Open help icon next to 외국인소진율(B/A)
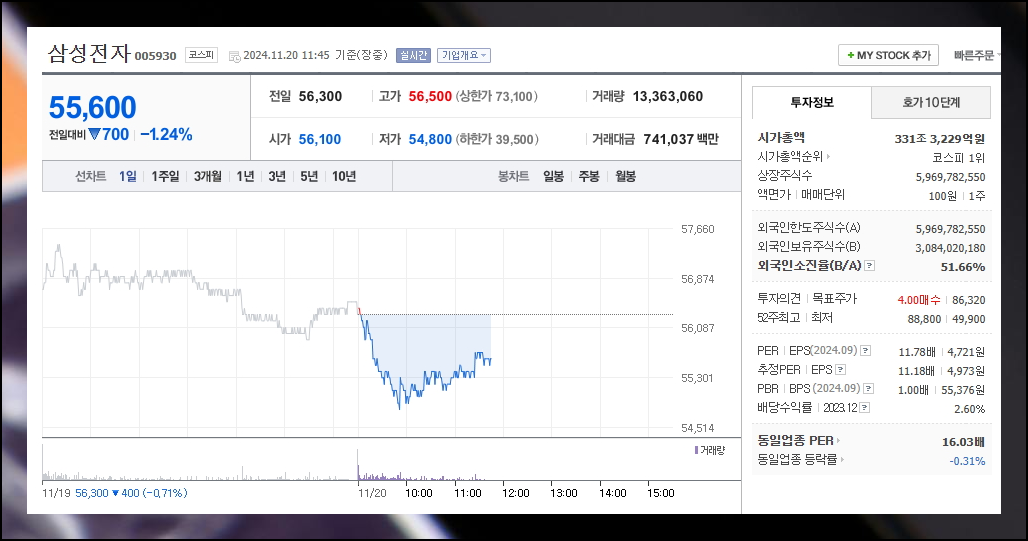The image size is (1028, 541). tap(869, 266)
